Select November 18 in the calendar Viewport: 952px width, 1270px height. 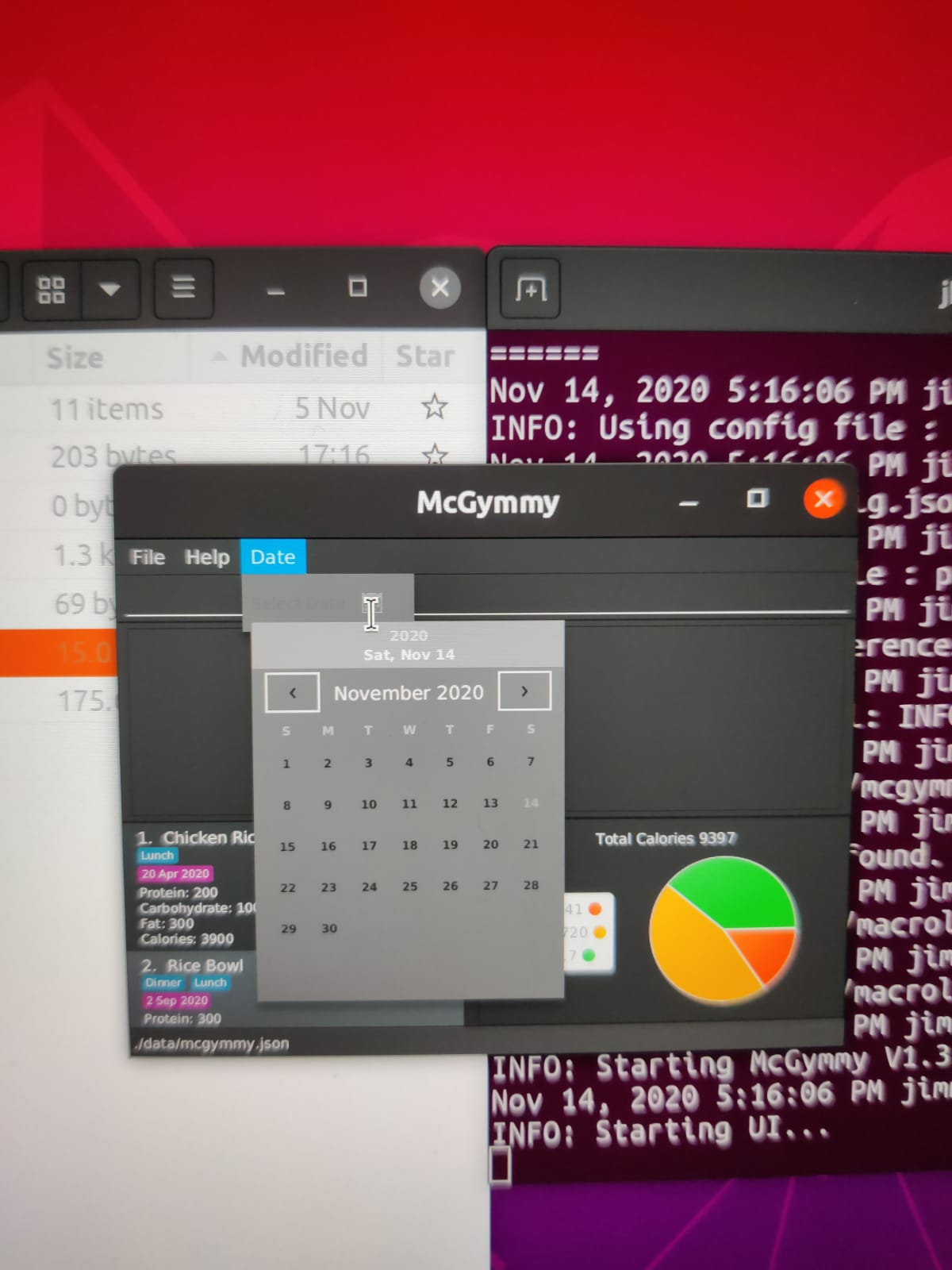click(x=409, y=845)
